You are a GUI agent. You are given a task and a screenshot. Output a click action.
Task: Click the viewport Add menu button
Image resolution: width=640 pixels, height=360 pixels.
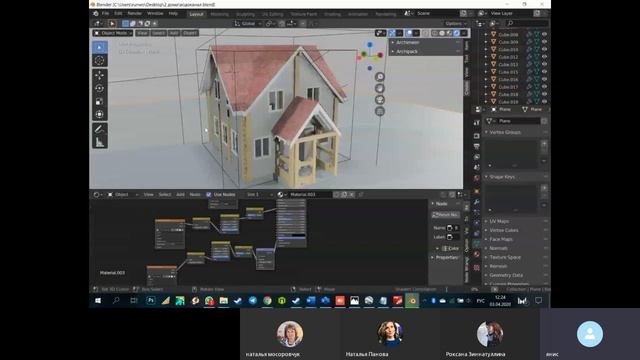pyautogui.click(x=174, y=33)
